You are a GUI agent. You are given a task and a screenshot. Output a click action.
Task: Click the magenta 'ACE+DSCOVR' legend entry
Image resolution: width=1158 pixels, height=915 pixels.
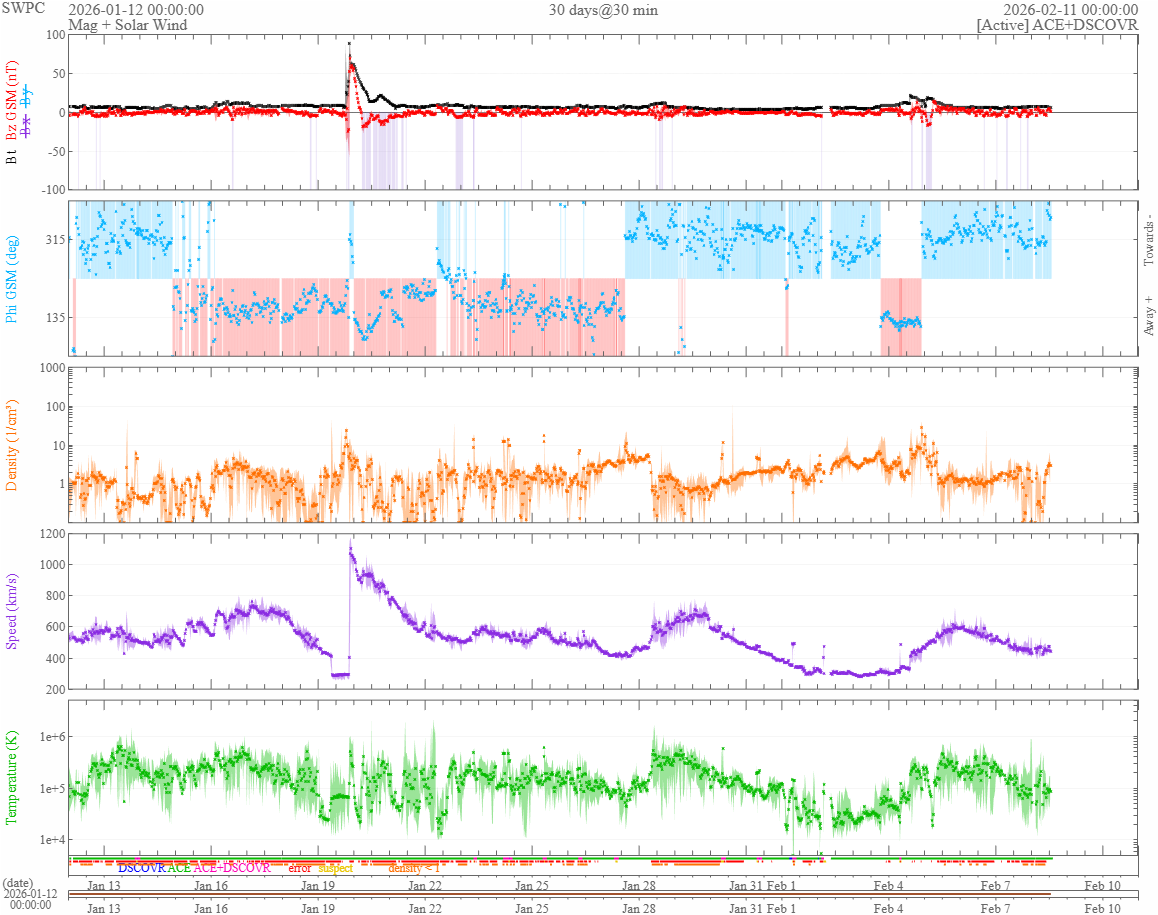tap(232, 868)
